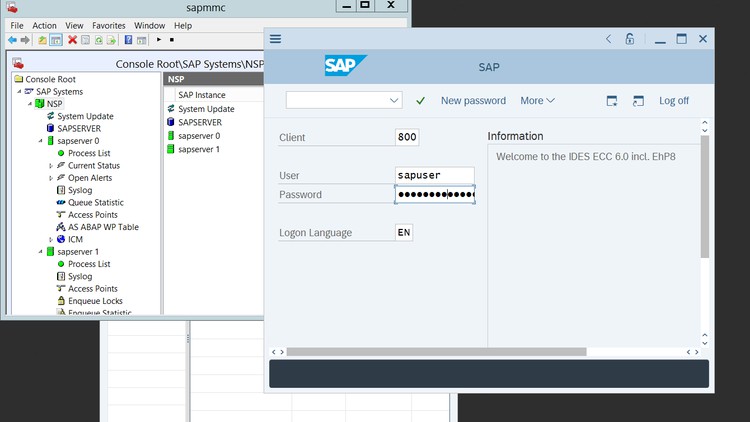The image size is (750, 422).
Task: Confirm logon with the green checkmark
Action: [420, 101]
